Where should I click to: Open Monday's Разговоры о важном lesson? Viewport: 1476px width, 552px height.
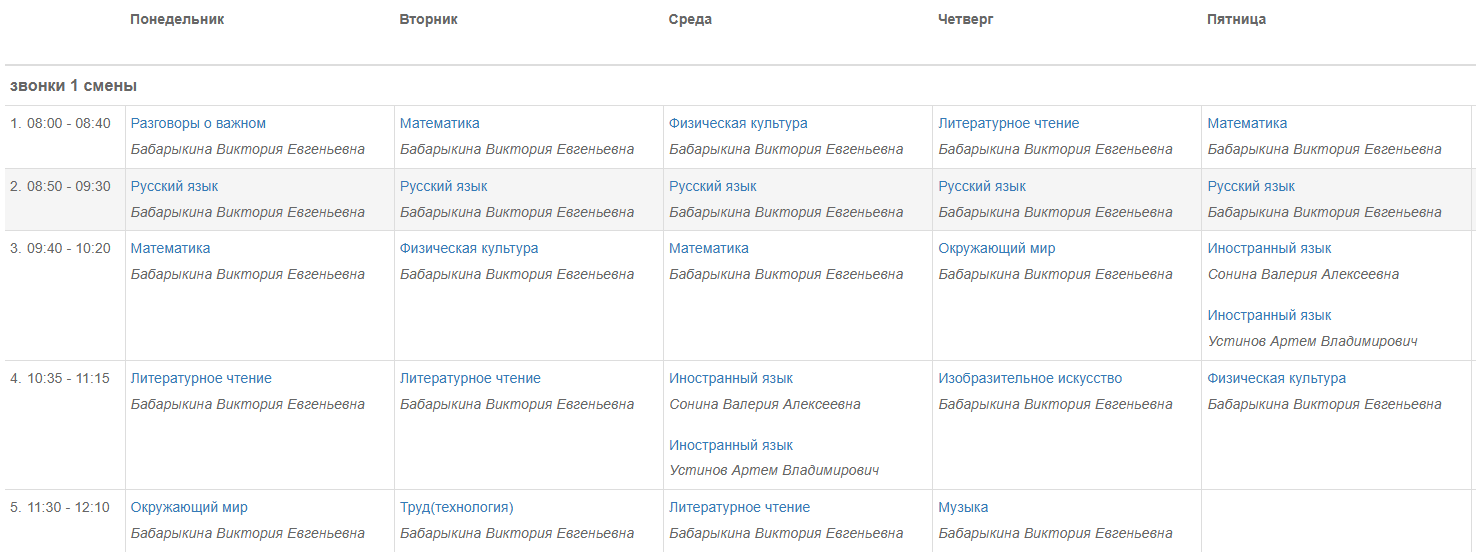click(198, 123)
